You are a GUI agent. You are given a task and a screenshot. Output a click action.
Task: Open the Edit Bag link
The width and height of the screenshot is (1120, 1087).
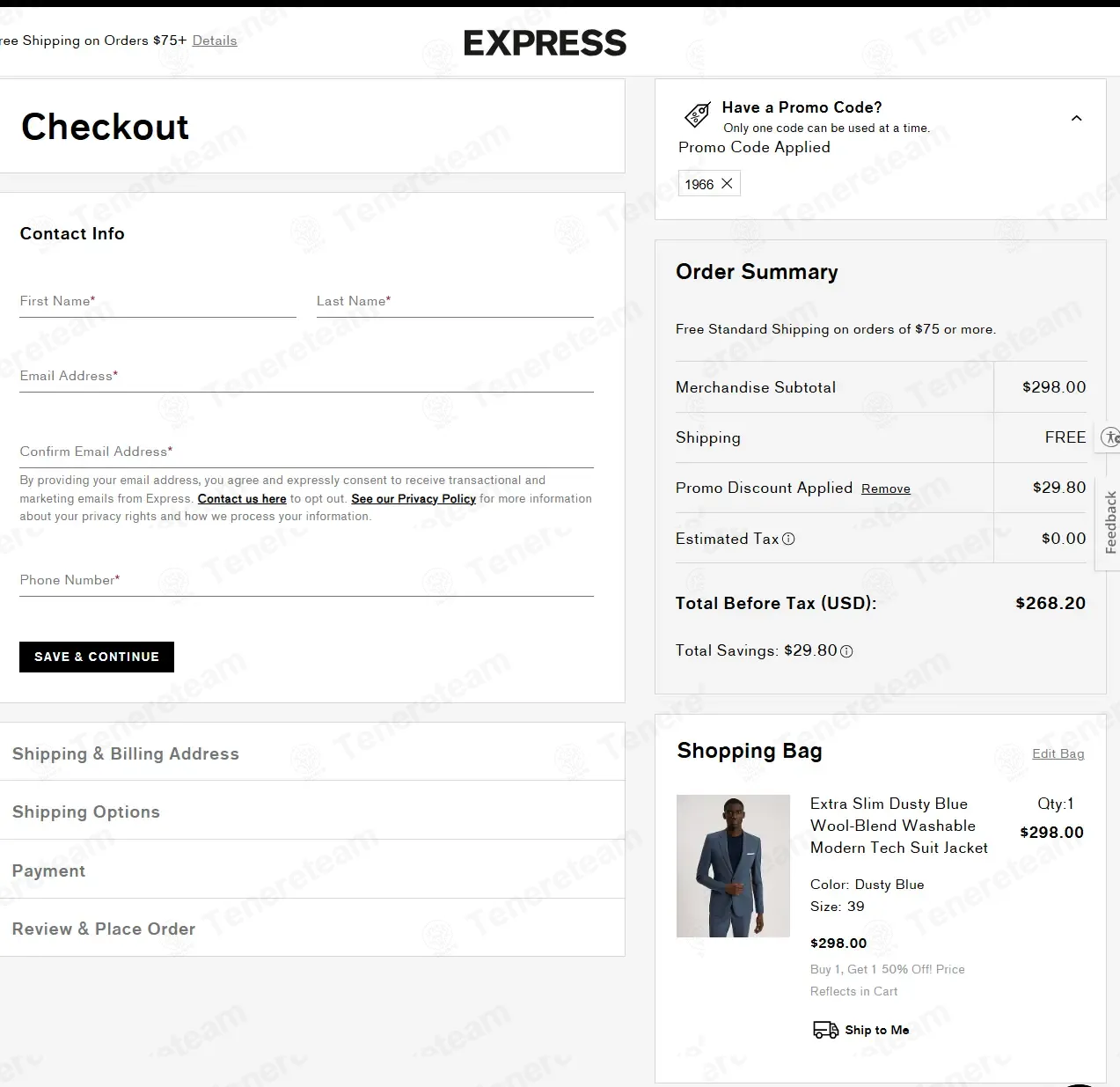coord(1058,753)
